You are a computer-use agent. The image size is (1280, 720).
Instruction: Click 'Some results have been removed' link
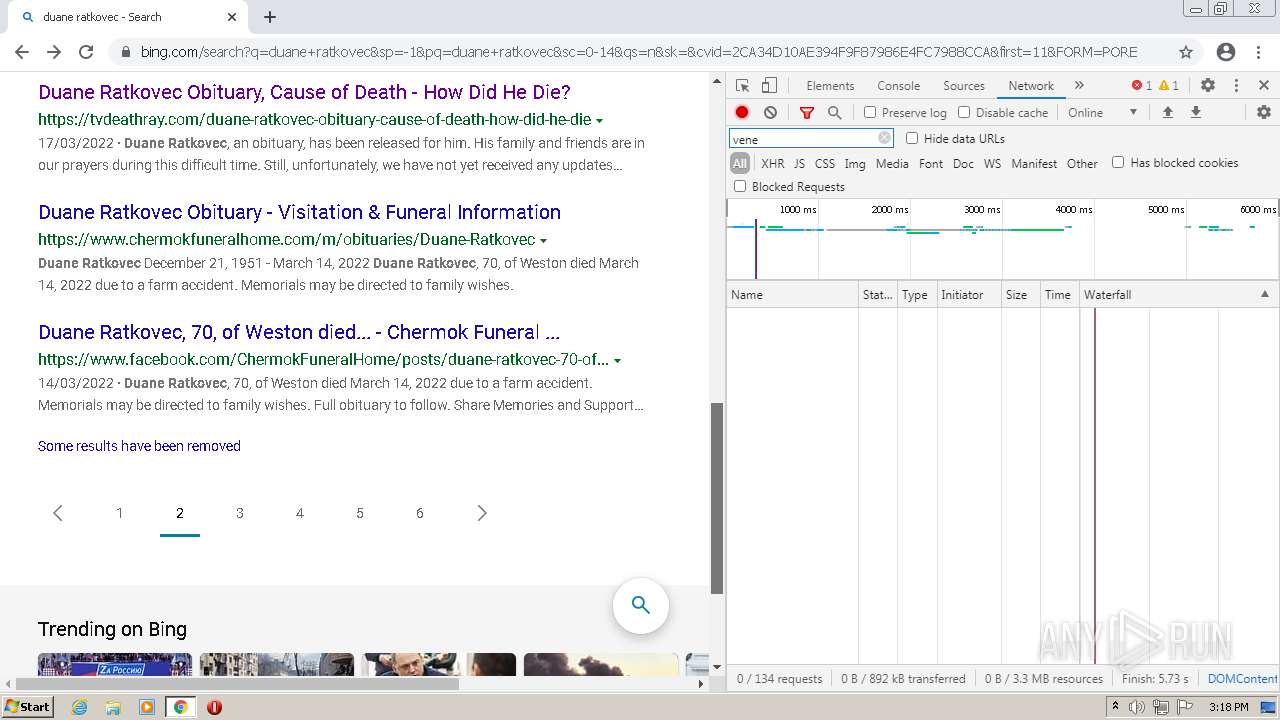139,446
